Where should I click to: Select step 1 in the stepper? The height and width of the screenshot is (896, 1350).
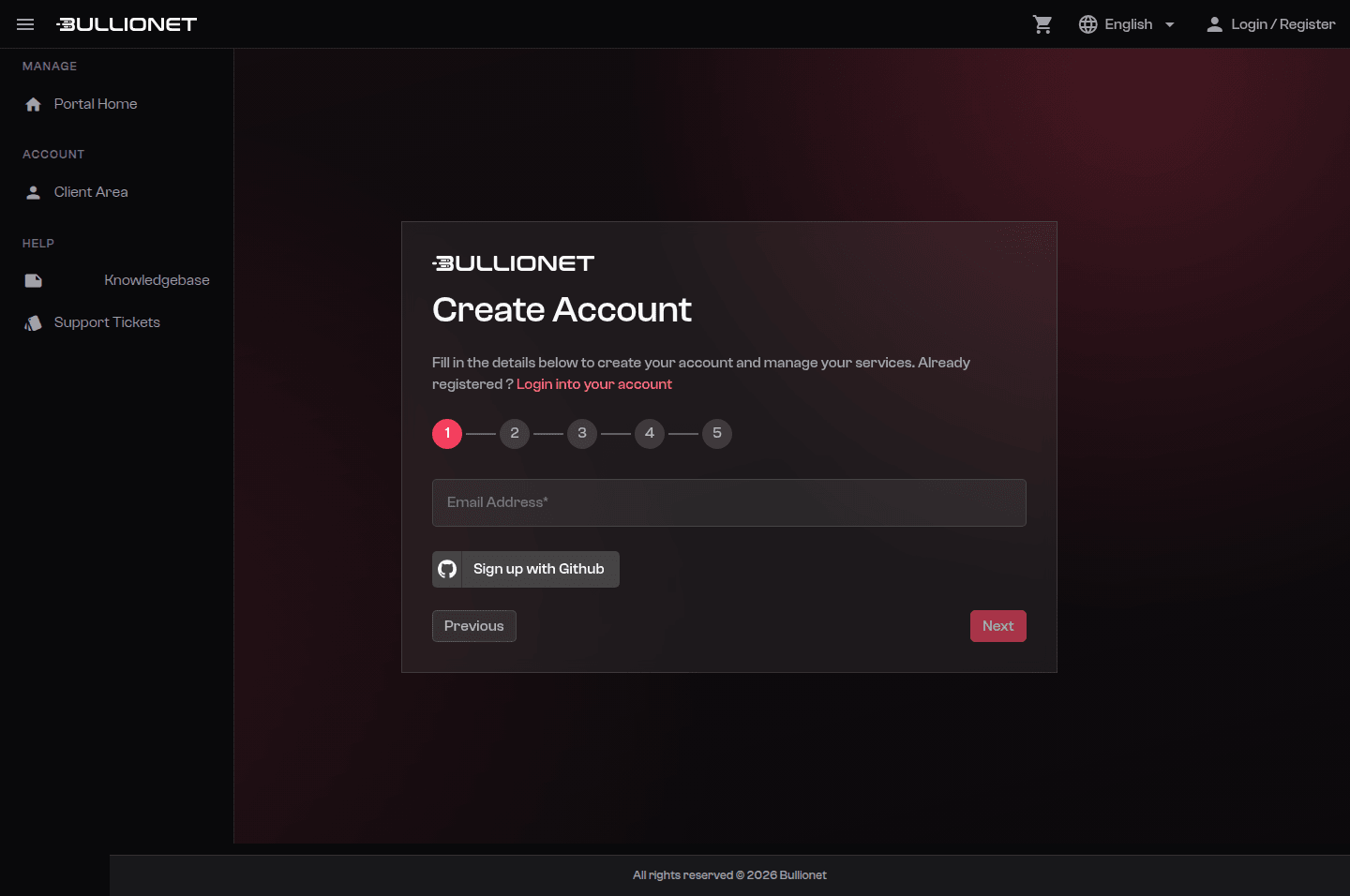point(447,434)
